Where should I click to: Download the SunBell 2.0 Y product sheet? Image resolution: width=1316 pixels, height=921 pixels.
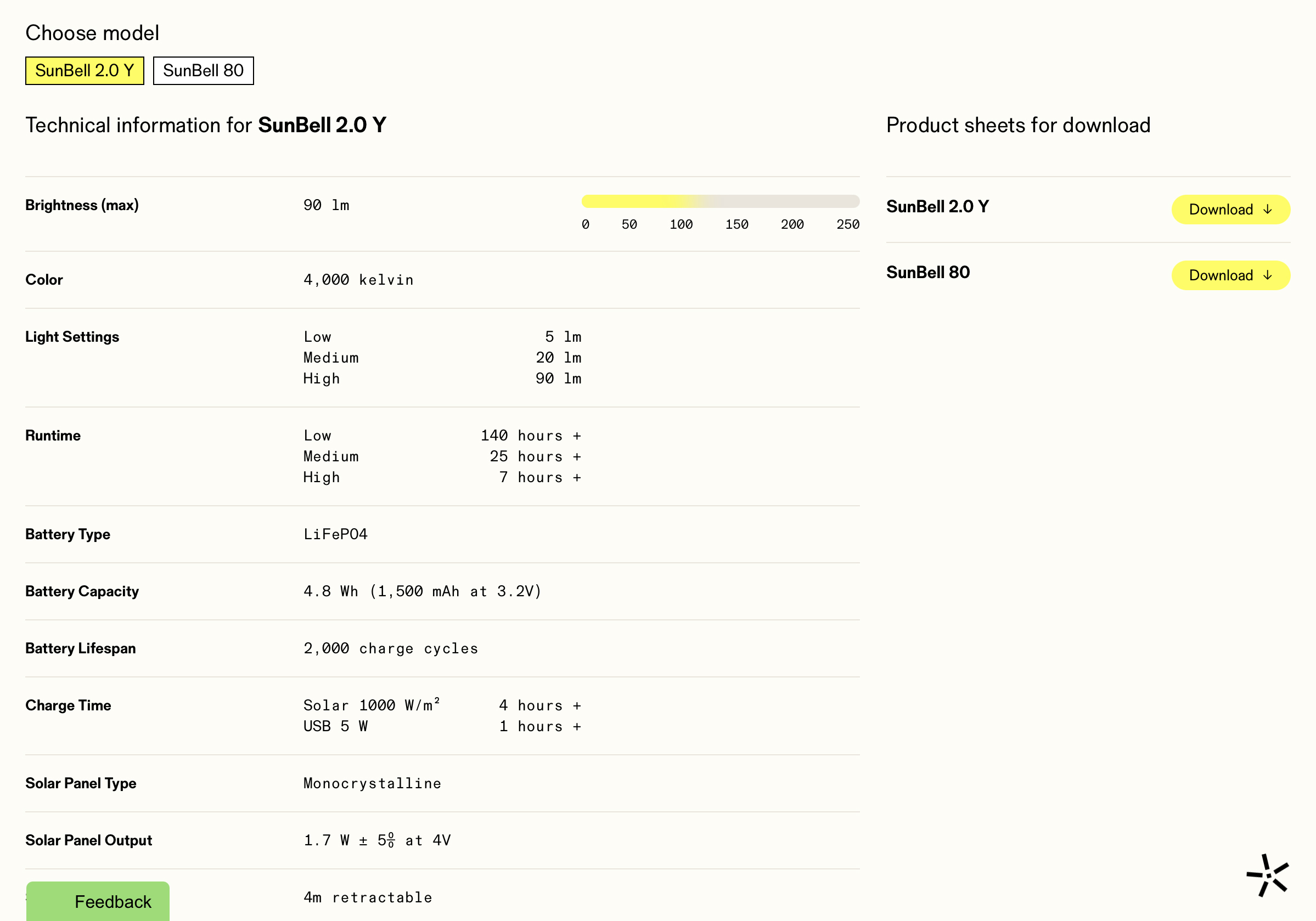(1230, 210)
